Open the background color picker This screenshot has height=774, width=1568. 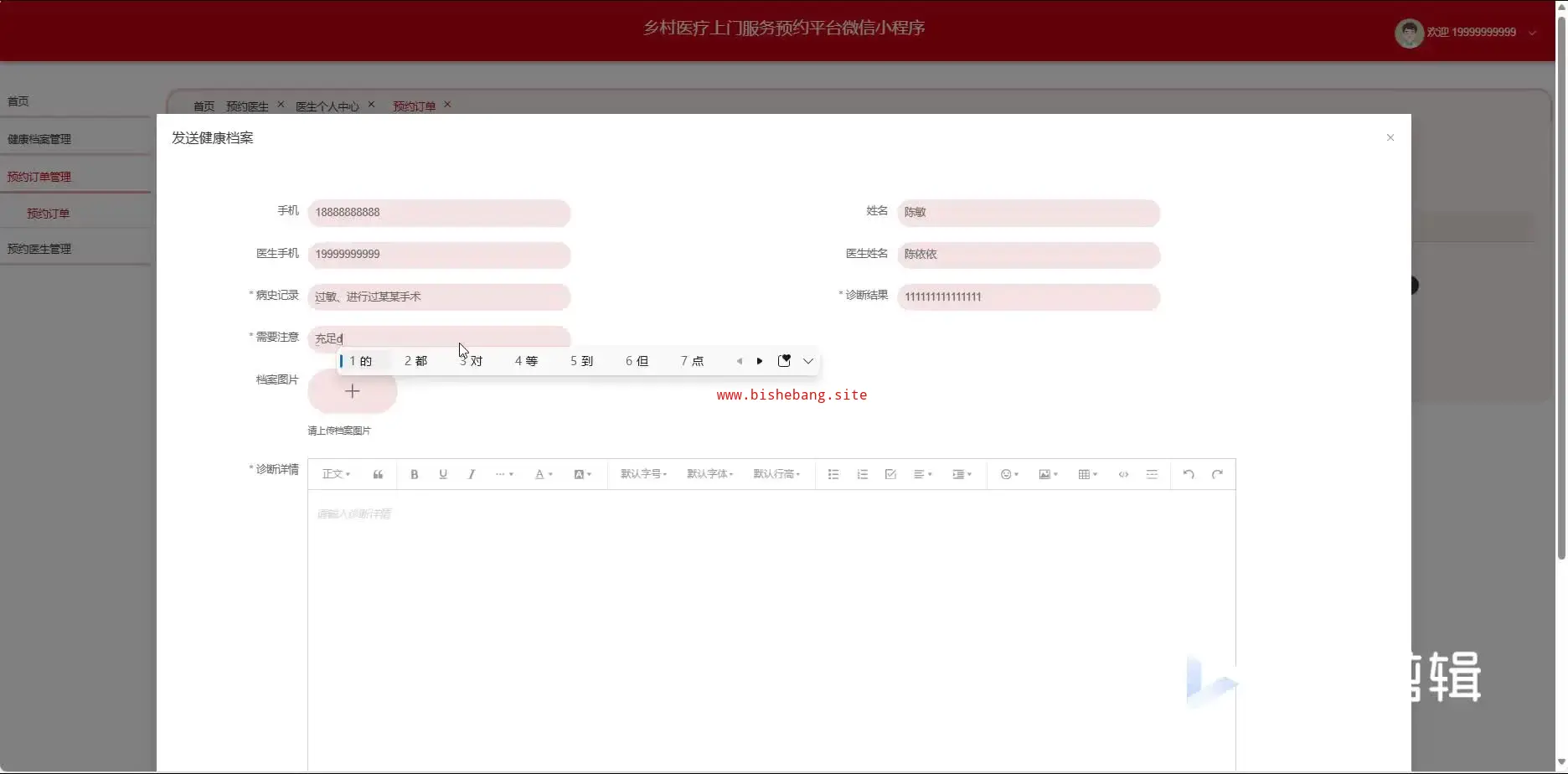click(582, 474)
